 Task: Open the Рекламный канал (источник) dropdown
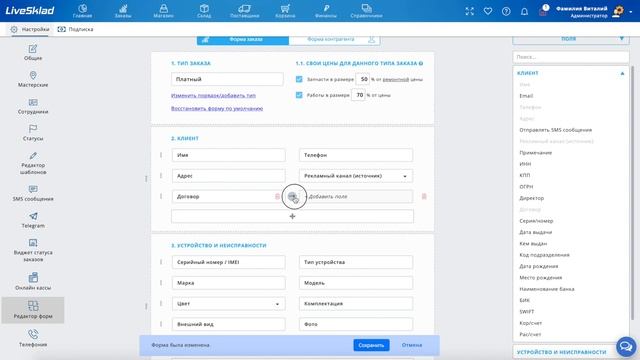[x=356, y=176]
